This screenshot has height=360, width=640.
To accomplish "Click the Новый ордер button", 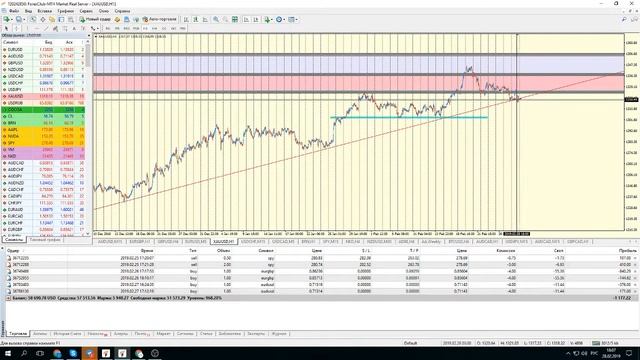I will pos(95,19).
